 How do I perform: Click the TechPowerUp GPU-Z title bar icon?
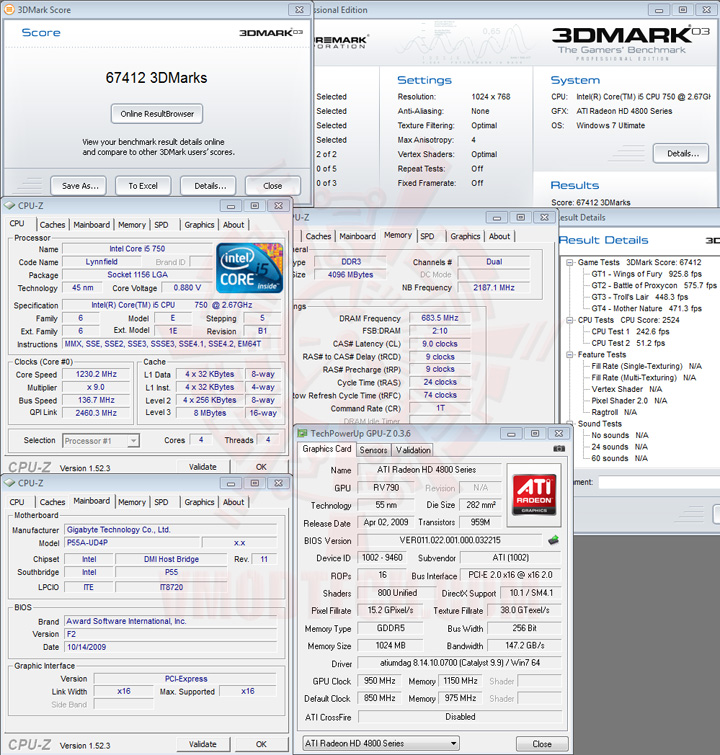click(x=302, y=433)
